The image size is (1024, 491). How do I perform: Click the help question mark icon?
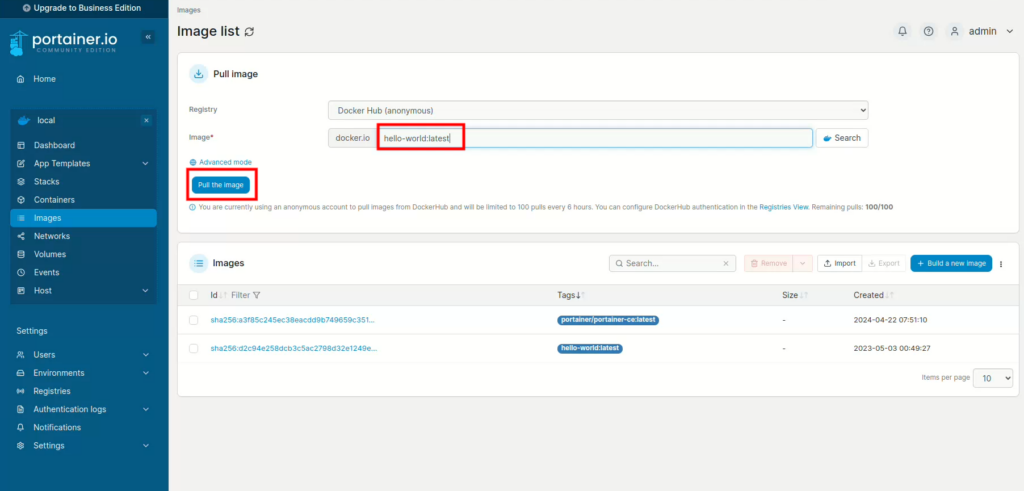[x=929, y=31]
